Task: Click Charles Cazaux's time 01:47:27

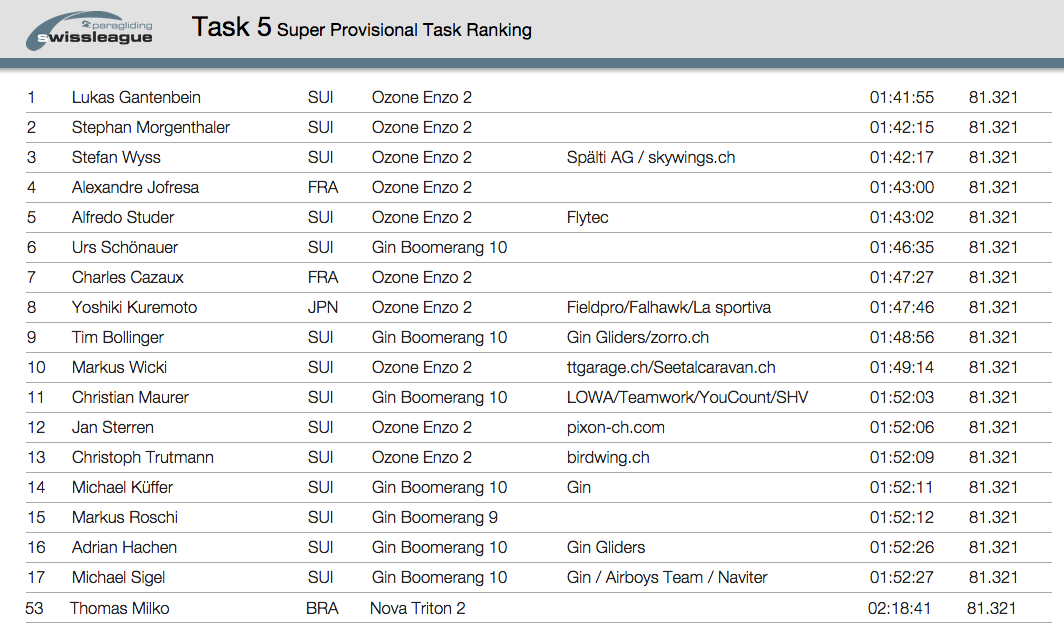Action: (x=902, y=277)
